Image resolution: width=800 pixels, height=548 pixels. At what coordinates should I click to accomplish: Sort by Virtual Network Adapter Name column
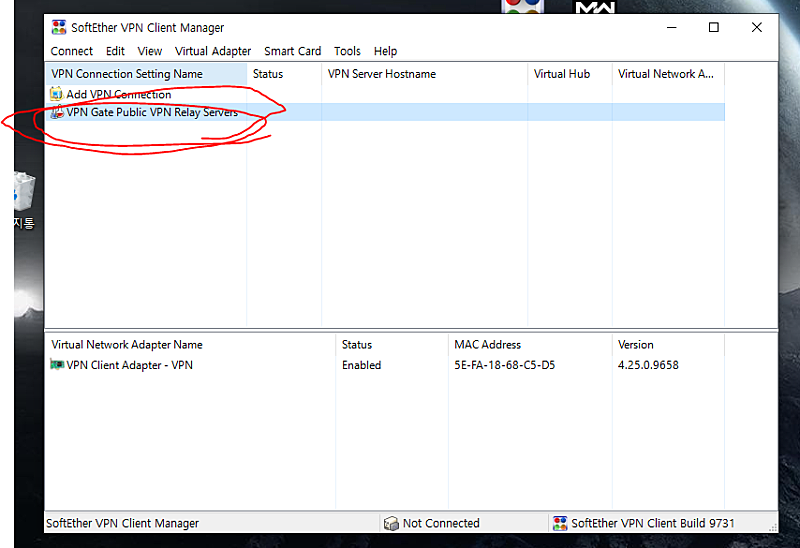click(x=190, y=345)
